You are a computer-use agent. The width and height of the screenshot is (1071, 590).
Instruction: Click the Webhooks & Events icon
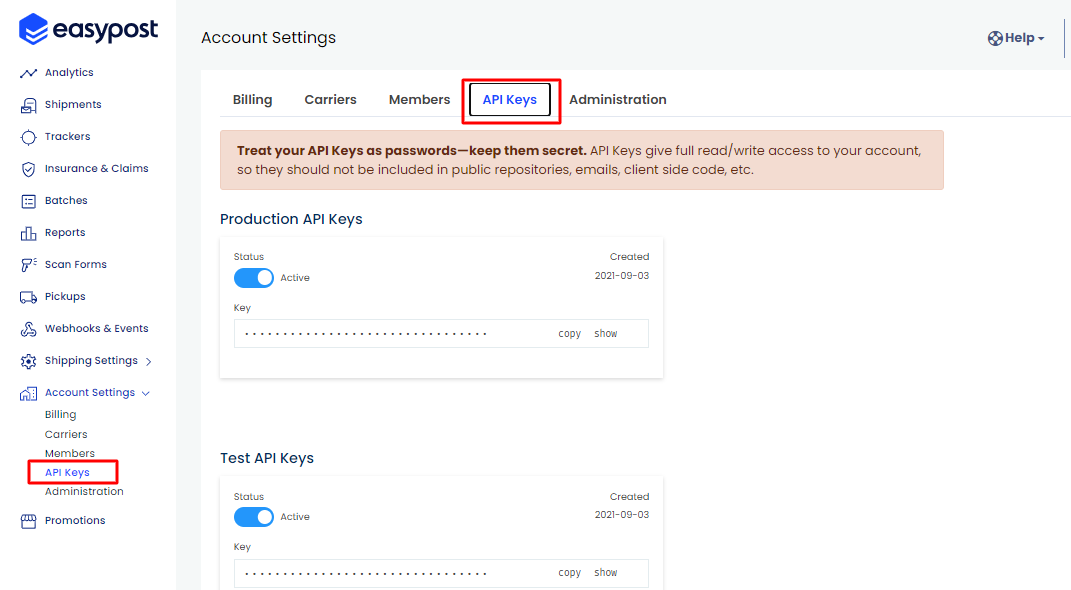(28, 329)
